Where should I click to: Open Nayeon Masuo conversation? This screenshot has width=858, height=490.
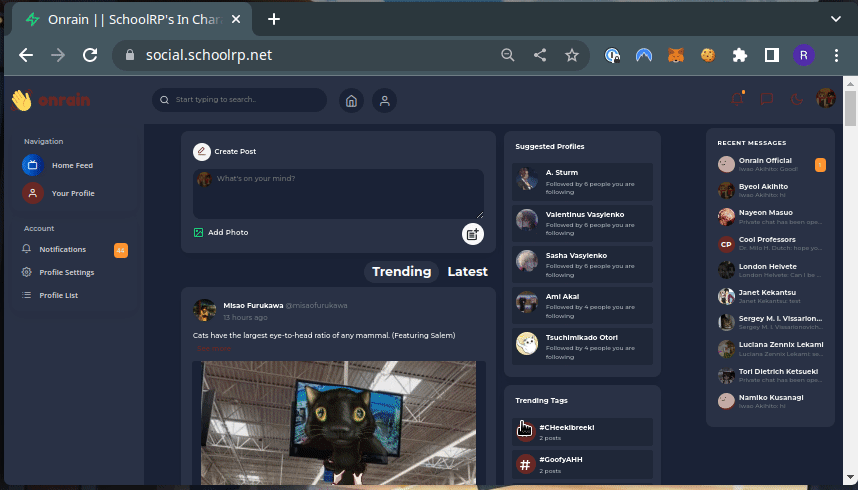pos(770,216)
